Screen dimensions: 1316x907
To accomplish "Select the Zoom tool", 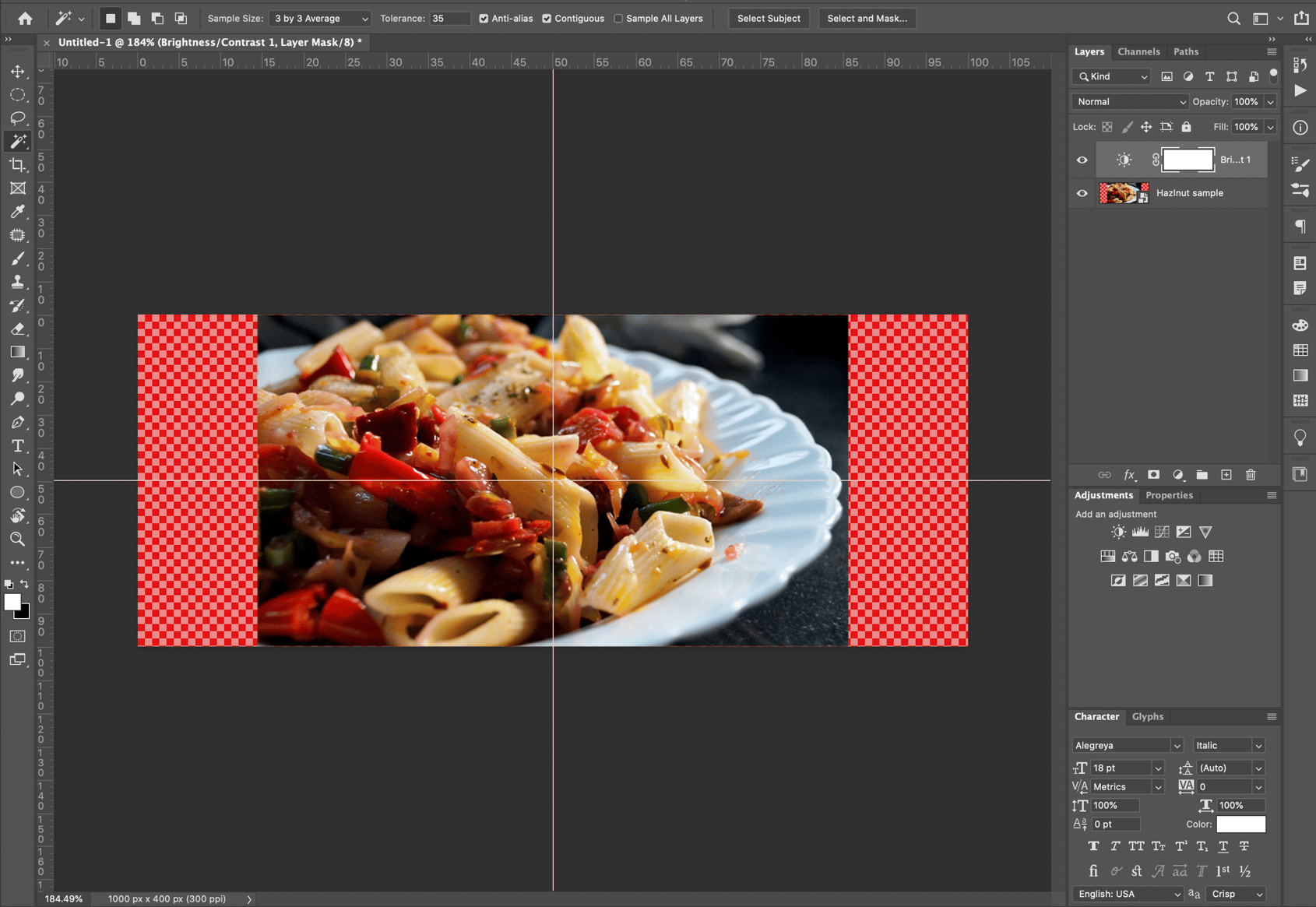I will [x=17, y=539].
